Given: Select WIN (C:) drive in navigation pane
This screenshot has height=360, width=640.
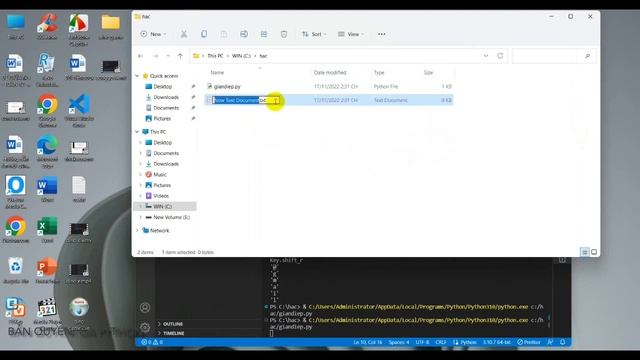Looking at the screenshot, I should pyautogui.click(x=165, y=207).
